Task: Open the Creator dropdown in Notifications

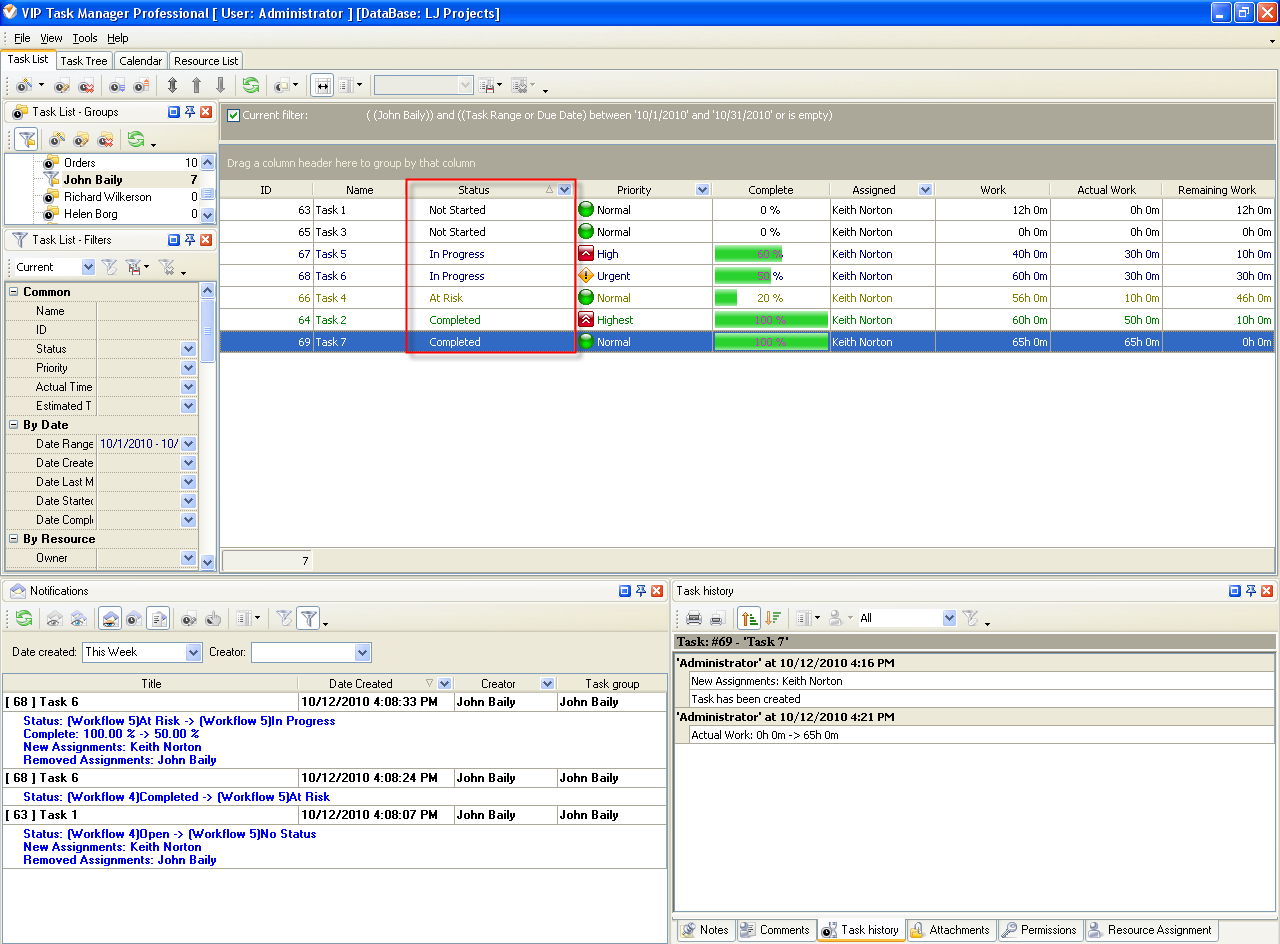Action: [362, 652]
